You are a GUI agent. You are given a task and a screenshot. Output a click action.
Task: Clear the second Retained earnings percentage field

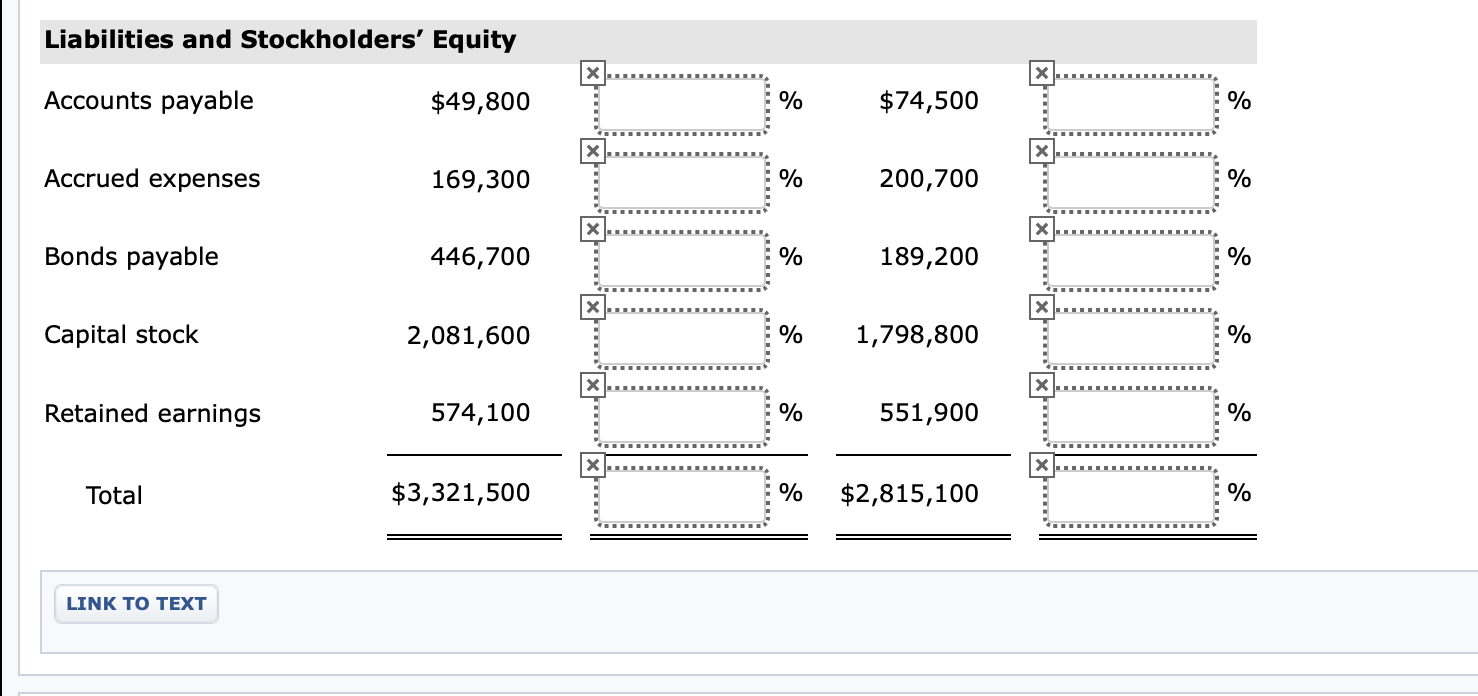coord(1040,384)
